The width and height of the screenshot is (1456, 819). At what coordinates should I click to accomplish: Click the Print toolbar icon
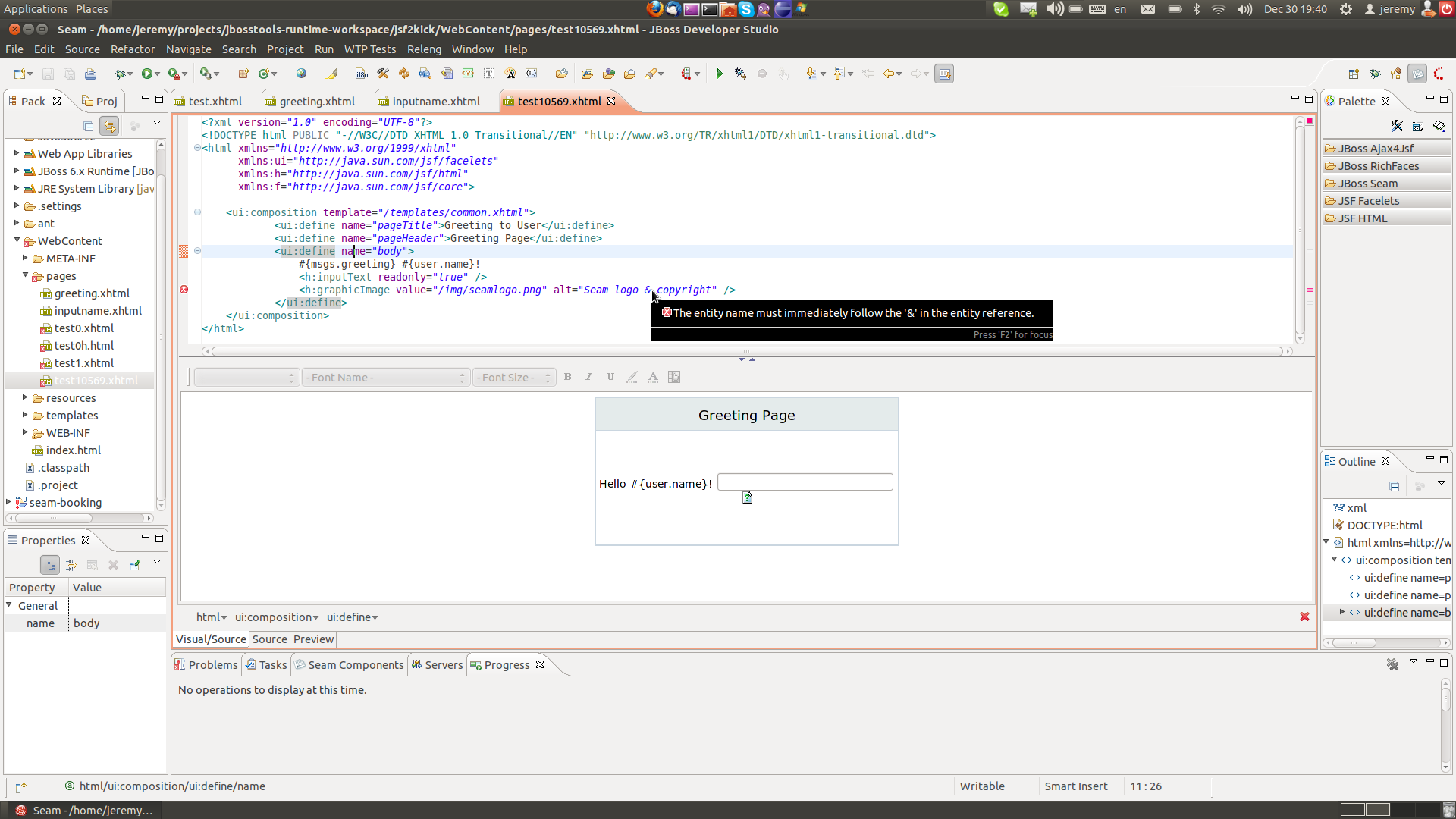click(90, 74)
